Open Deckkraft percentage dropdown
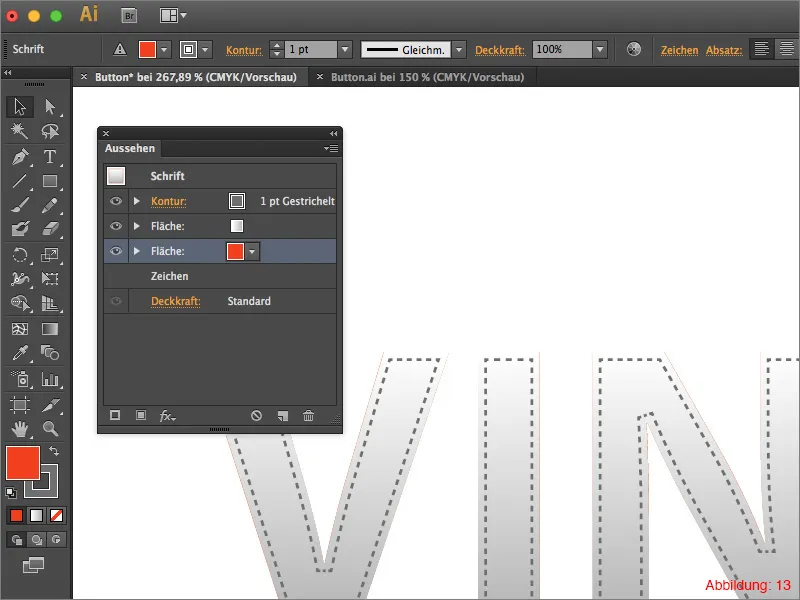 click(600, 49)
